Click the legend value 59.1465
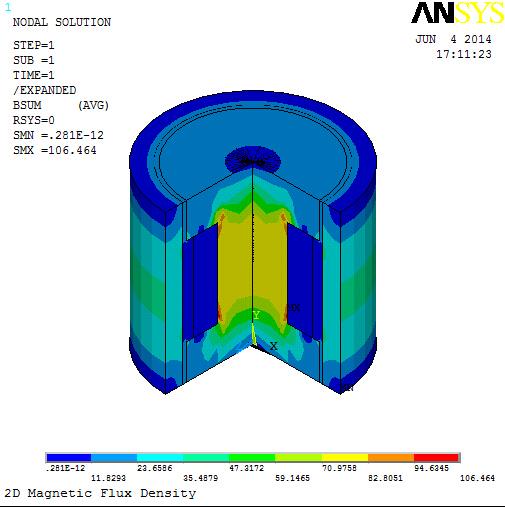Image resolution: width=505 pixels, height=507 pixels. point(292,478)
